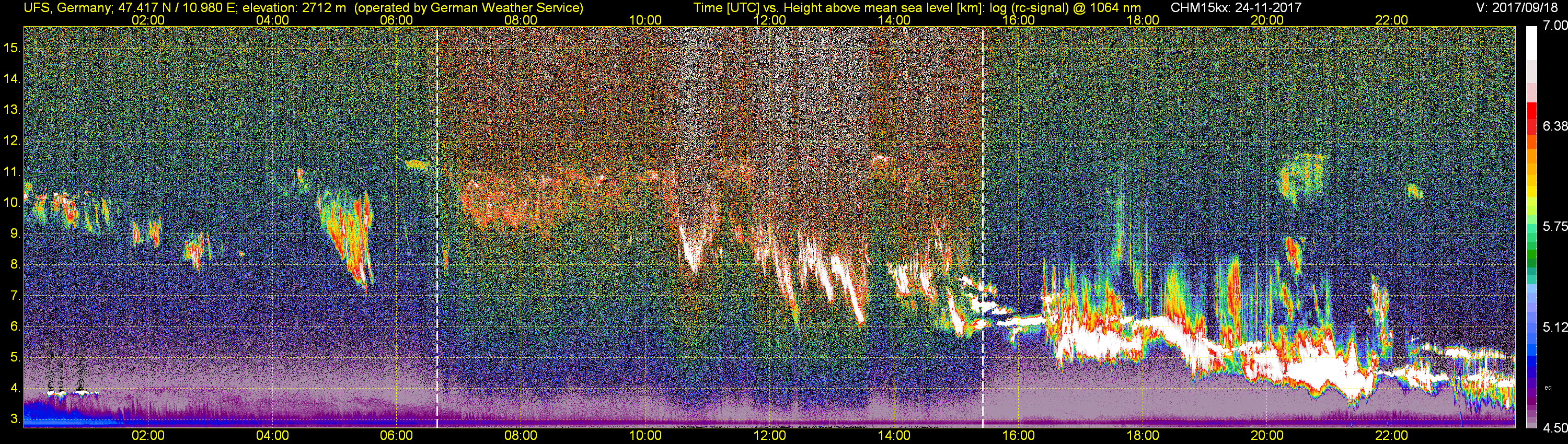The image size is (1568, 444).
Task: Click the '4.' height axis label
Action: click(x=16, y=389)
